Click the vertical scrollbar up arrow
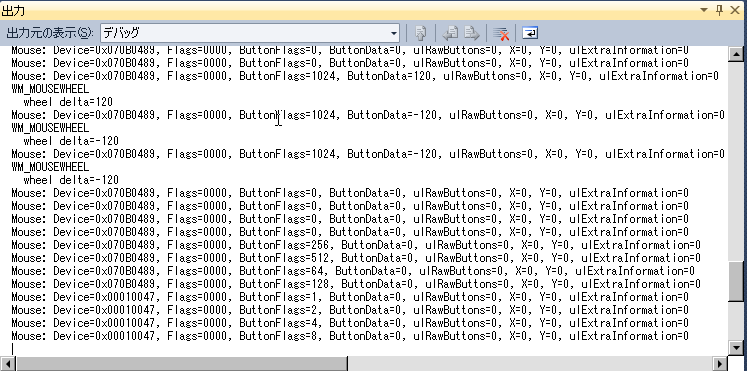This screenshot has height=371, width=747. click(x=736, y=53)
